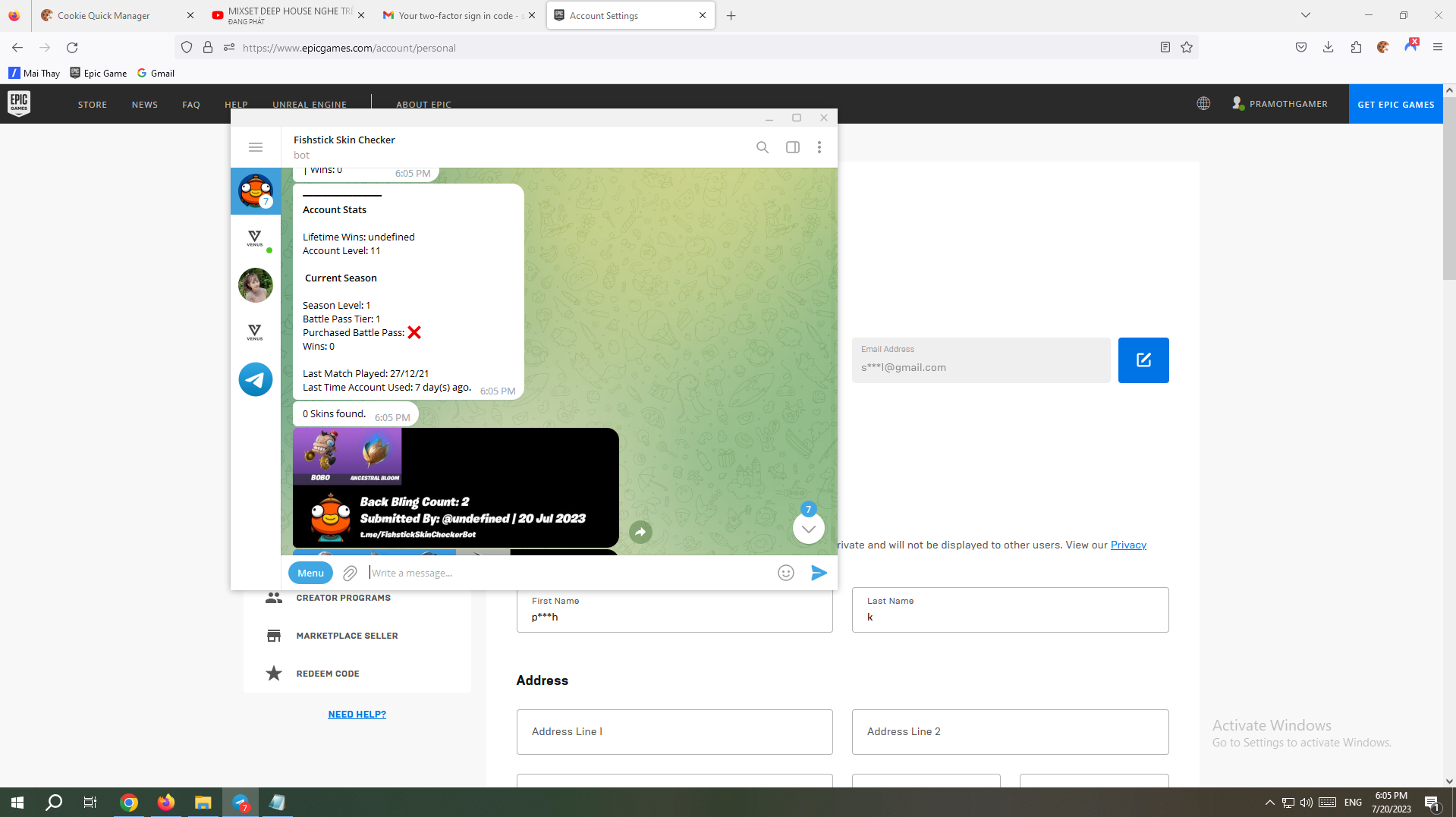Image resolution: width=1456 pixels, height=817 pixels.
Task: Open Firefox downloads panel
Action: point(1329,47)
